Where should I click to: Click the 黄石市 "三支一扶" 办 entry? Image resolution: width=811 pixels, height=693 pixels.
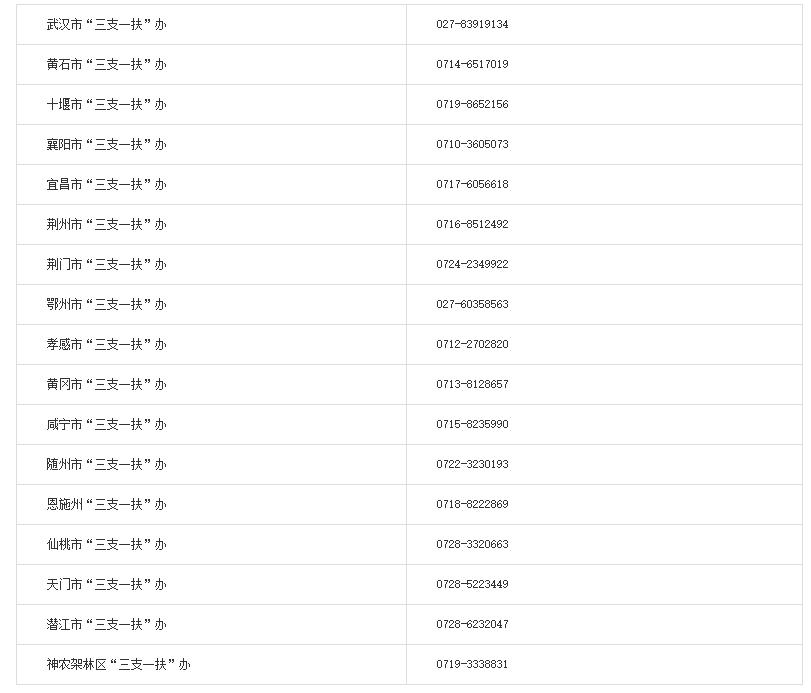tap(107, 64)
